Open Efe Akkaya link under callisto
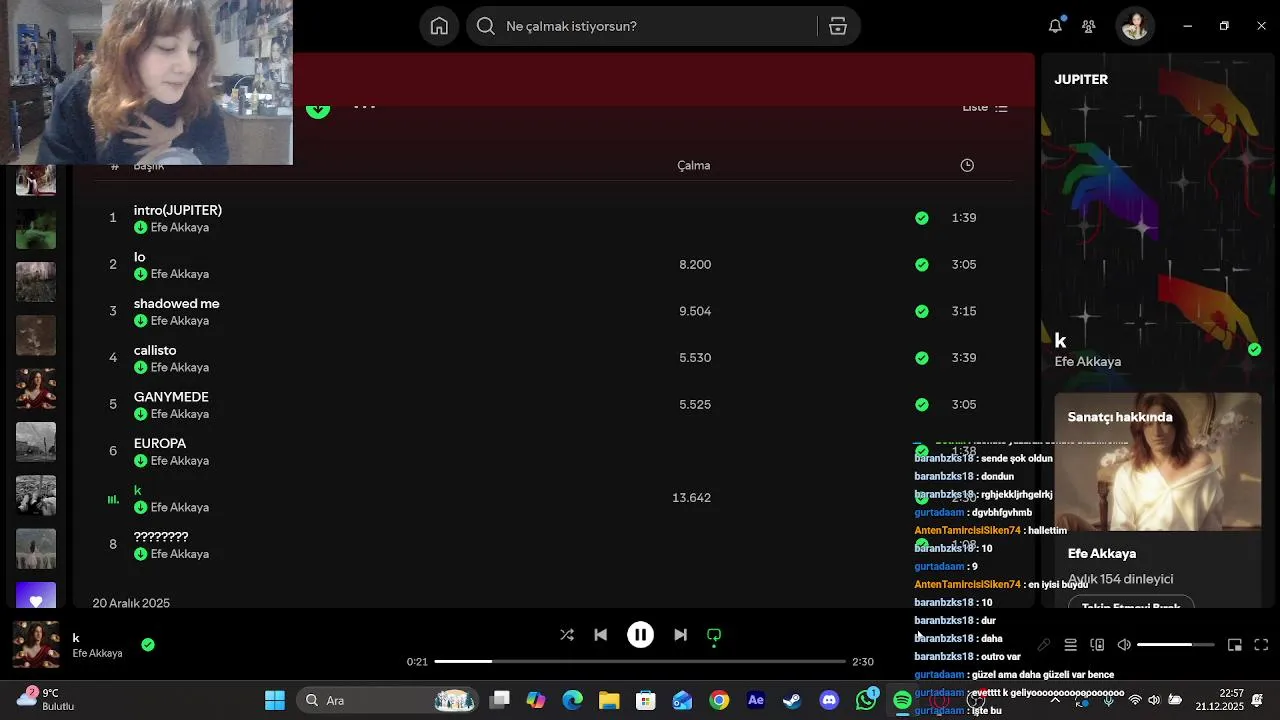Screen dimensions: 1280x720 [x=180, y=367]
